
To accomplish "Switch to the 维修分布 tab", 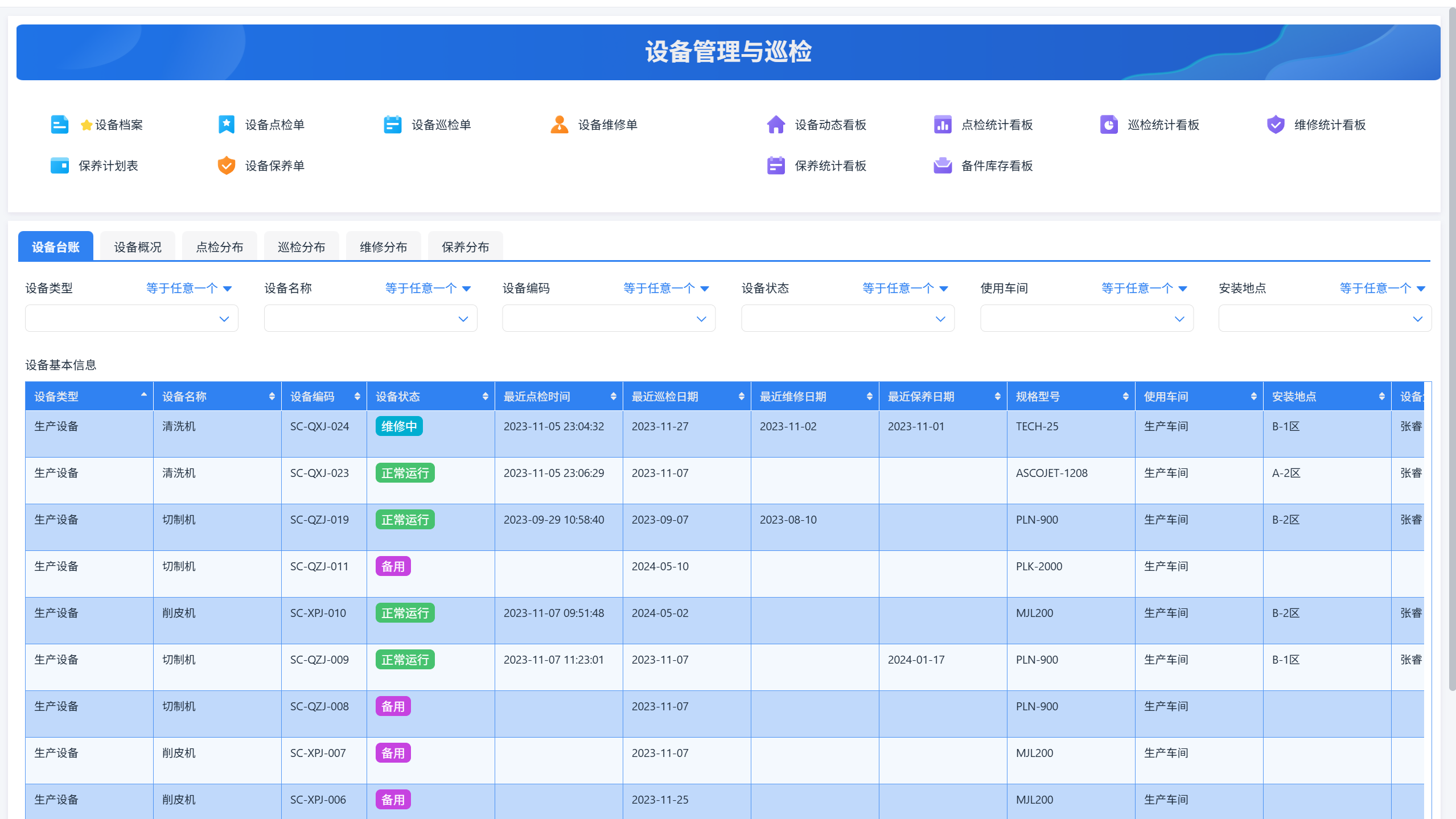I will [x=383, y=247].
